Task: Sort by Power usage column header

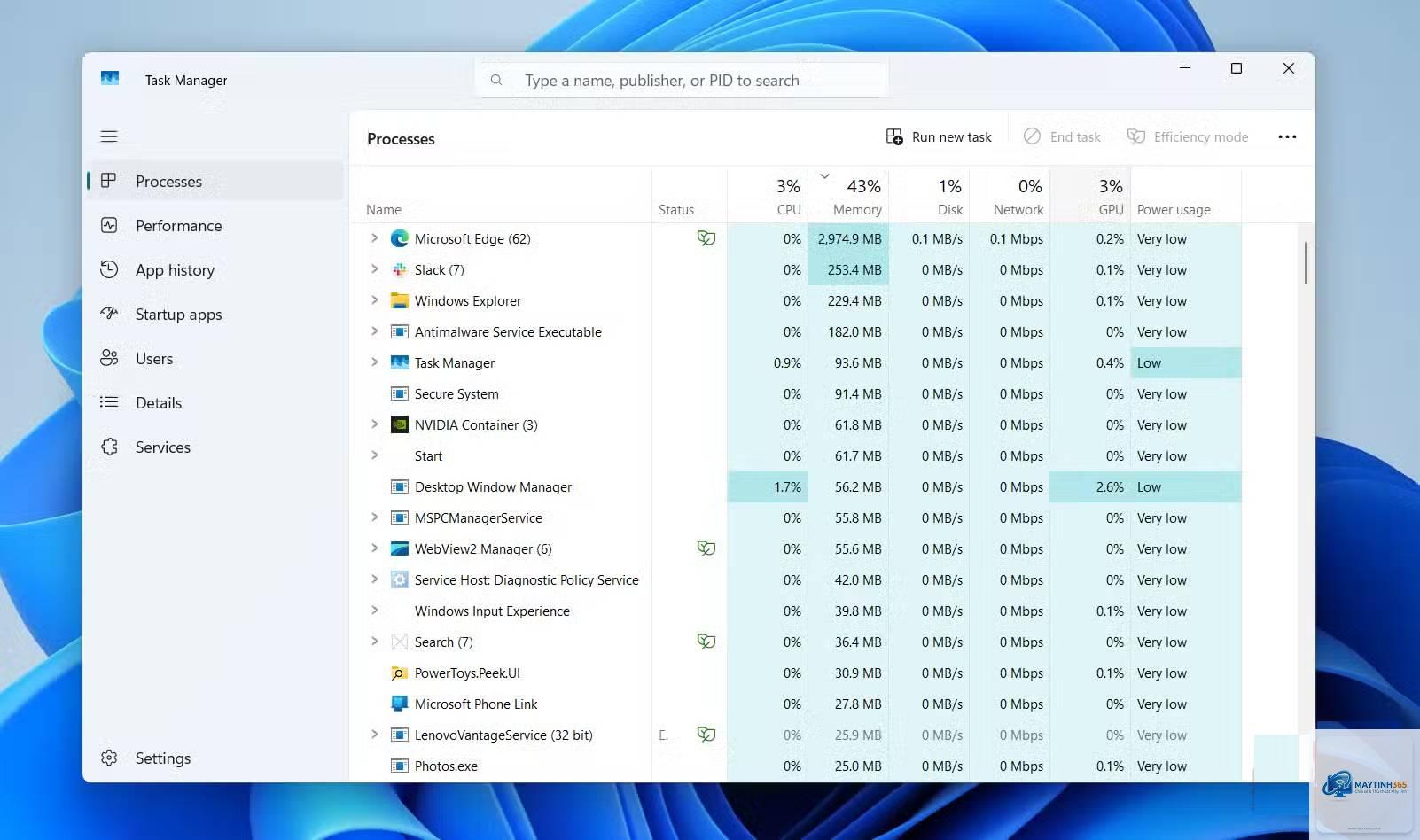Action: pos(1186,197)
